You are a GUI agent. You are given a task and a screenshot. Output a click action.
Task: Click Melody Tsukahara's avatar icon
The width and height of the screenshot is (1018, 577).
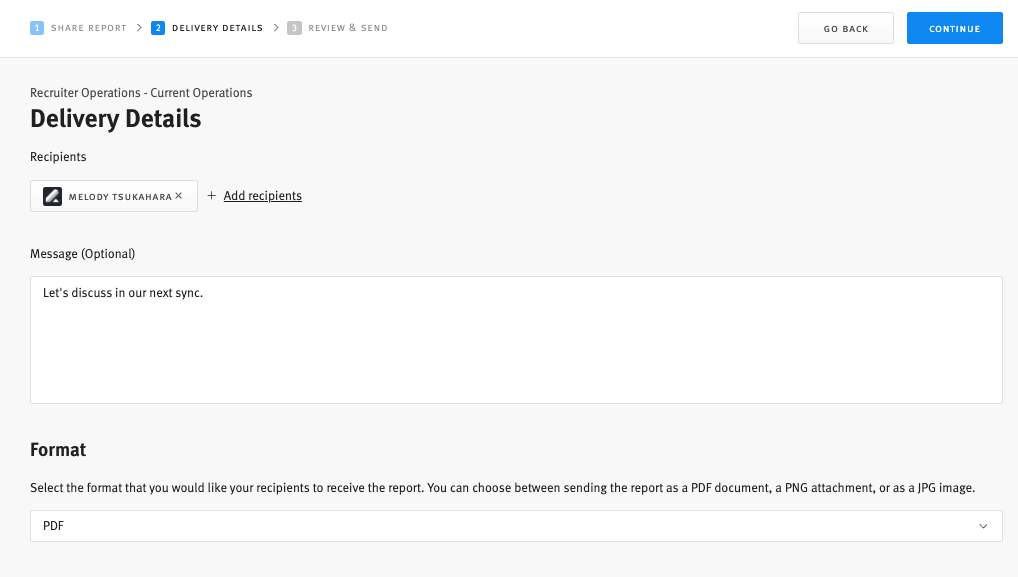(53, 197)
